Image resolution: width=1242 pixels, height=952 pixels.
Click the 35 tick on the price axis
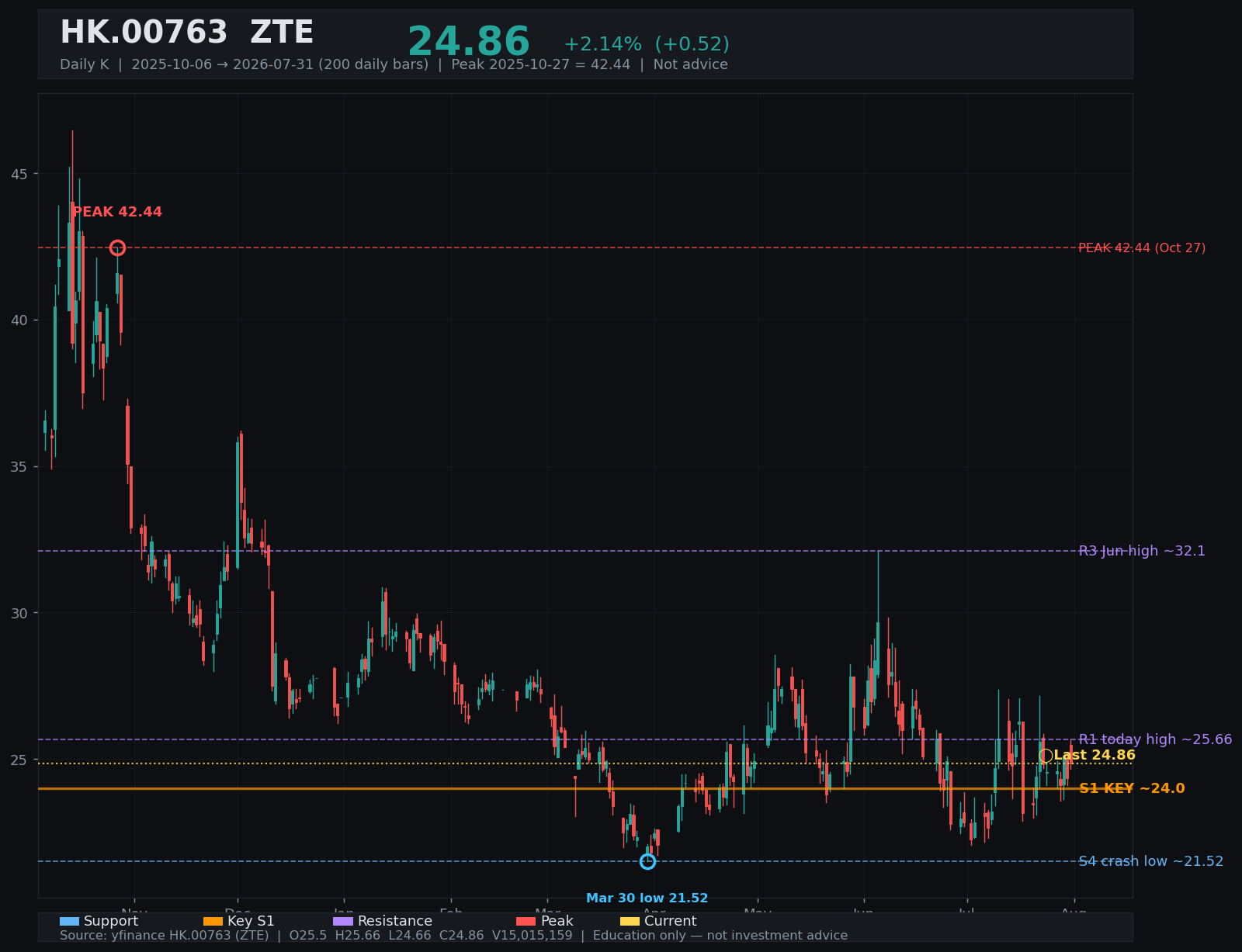19,467
